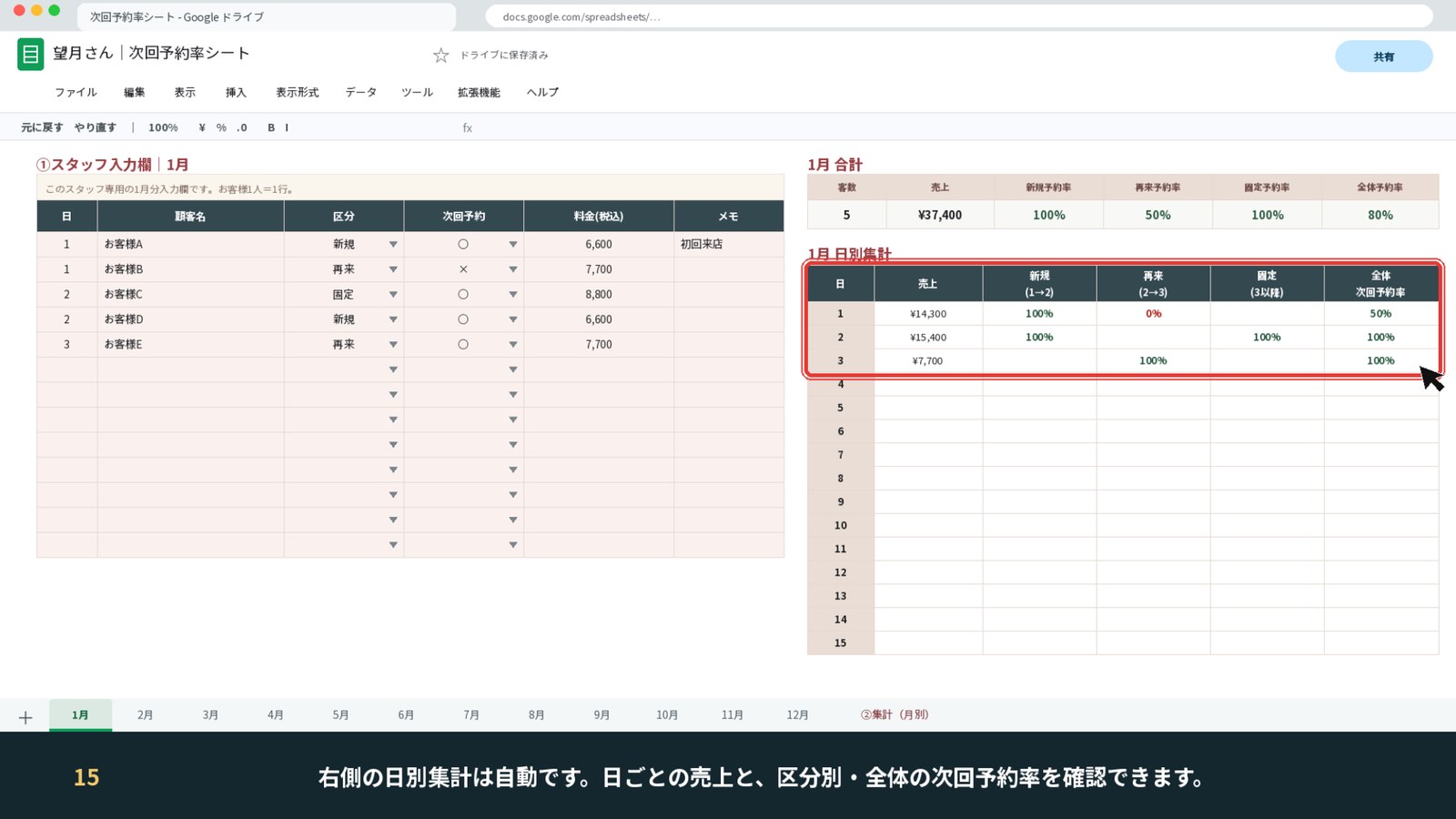Go to the 9月 sheet tab
Viewport: 1456px width, 819px height.
(602, 715)
